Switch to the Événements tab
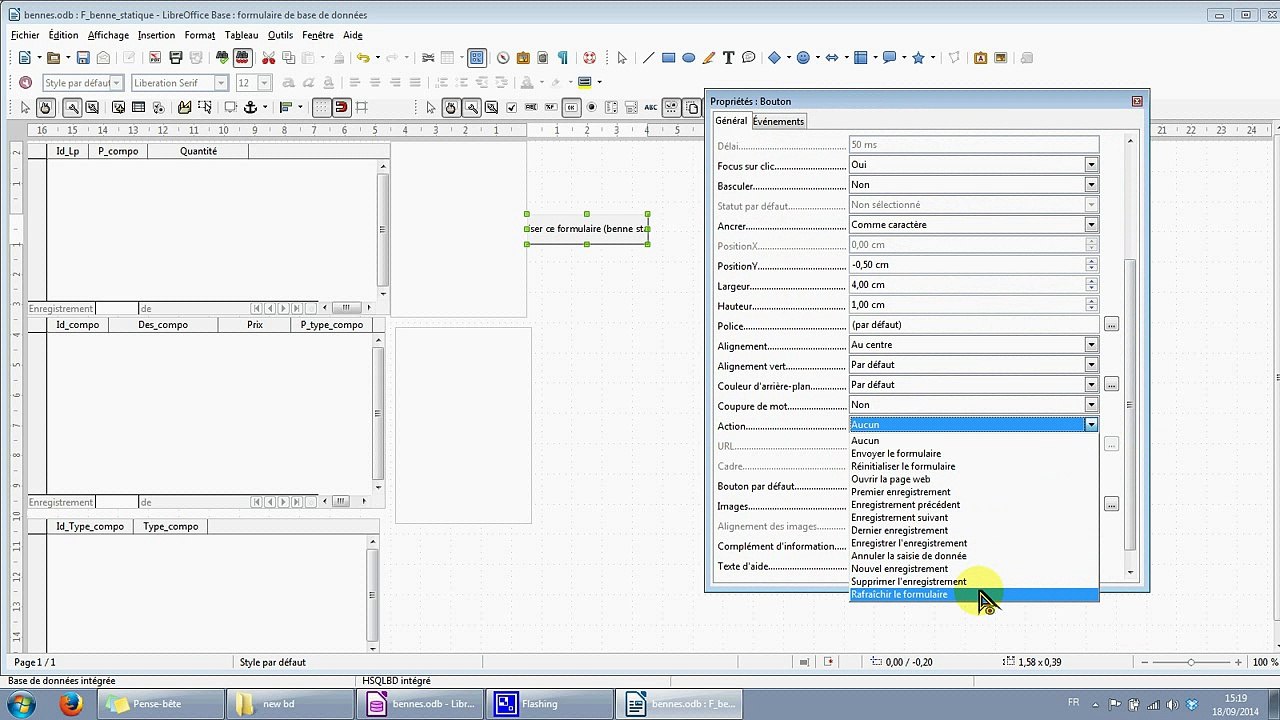The height and width of the screenshot is (720, 1280). click(x=778, y=121)
